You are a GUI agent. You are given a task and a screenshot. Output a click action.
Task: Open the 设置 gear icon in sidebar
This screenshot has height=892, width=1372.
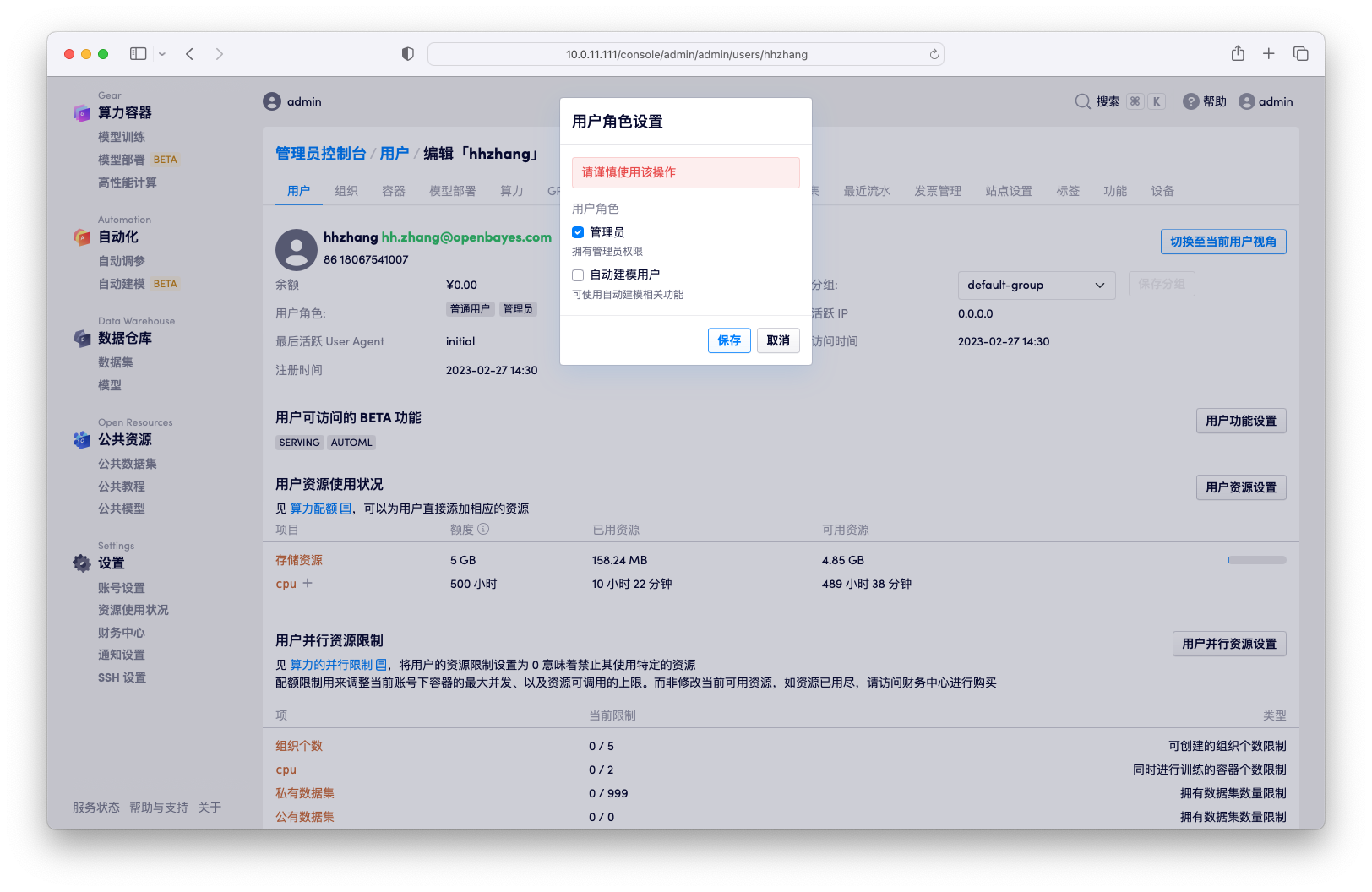tap(81, 563)
